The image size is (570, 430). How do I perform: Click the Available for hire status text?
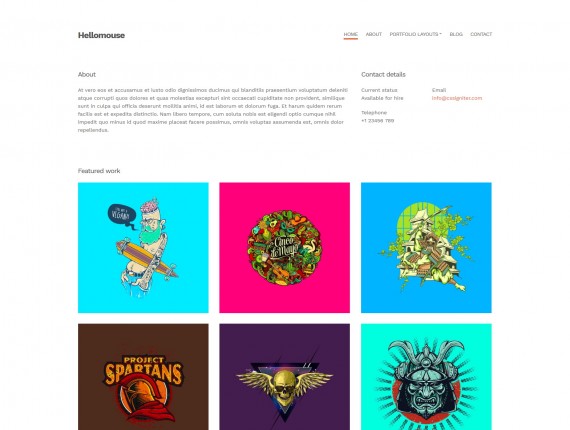click(x=382, y=98)
